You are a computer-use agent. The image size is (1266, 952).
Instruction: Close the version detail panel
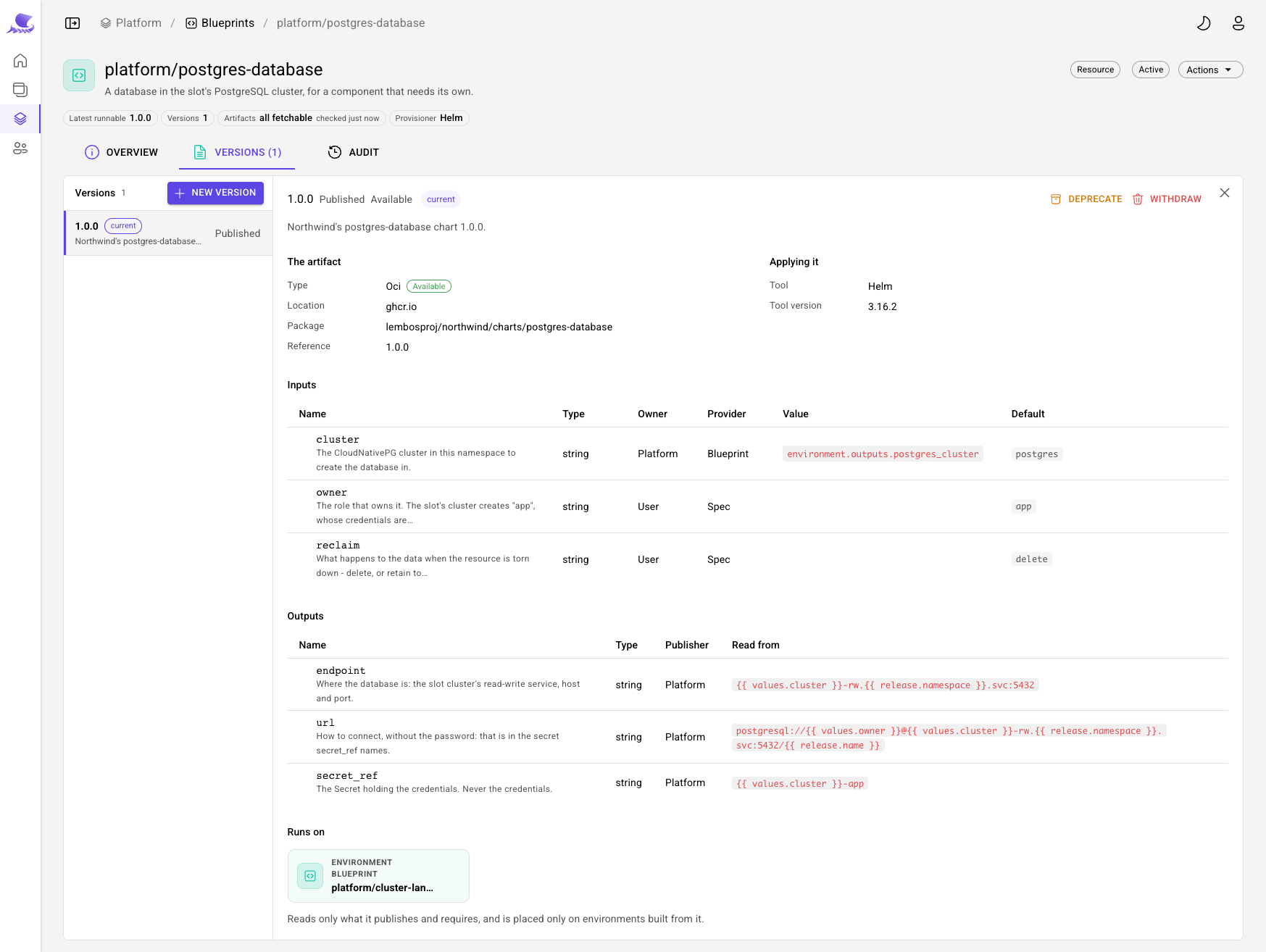coord(1225,193)
